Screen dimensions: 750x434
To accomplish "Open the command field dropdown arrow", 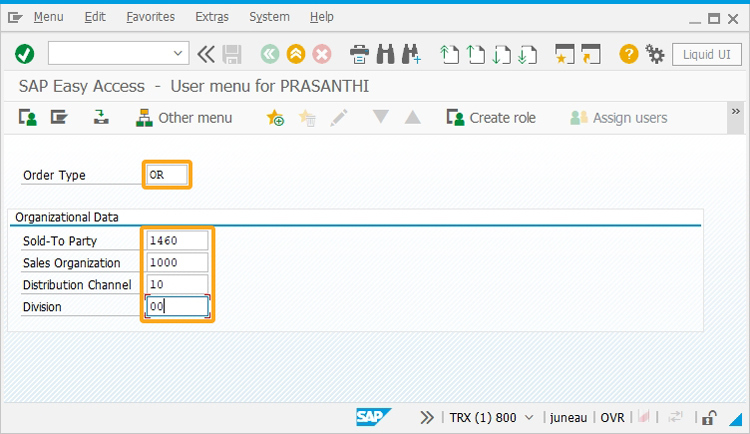I will [178, 53].
